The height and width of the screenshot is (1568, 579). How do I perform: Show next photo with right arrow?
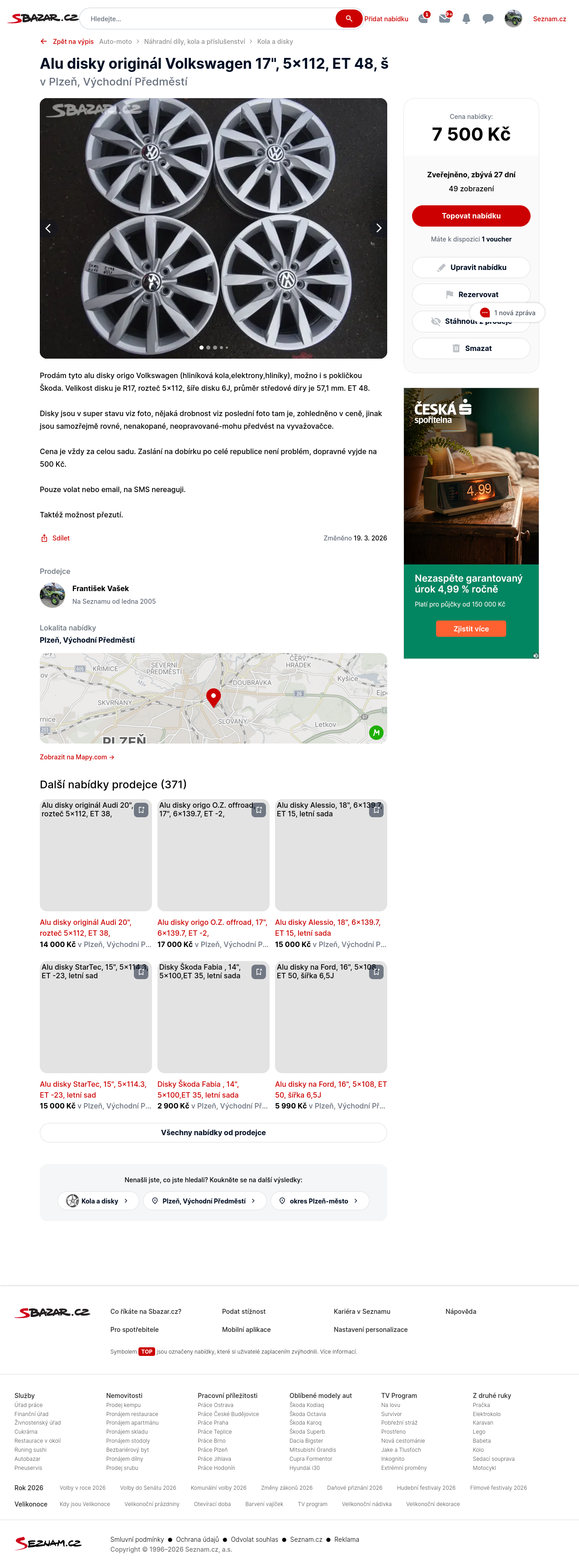378,228
